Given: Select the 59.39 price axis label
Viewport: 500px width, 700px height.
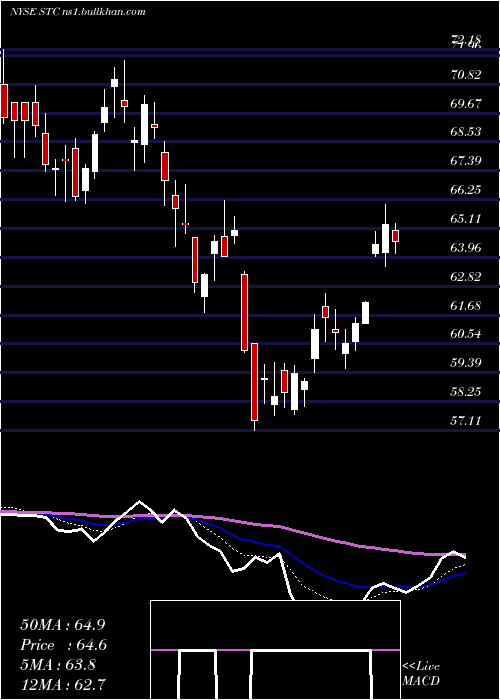Looking at the screenshot, I should (466, 362).
